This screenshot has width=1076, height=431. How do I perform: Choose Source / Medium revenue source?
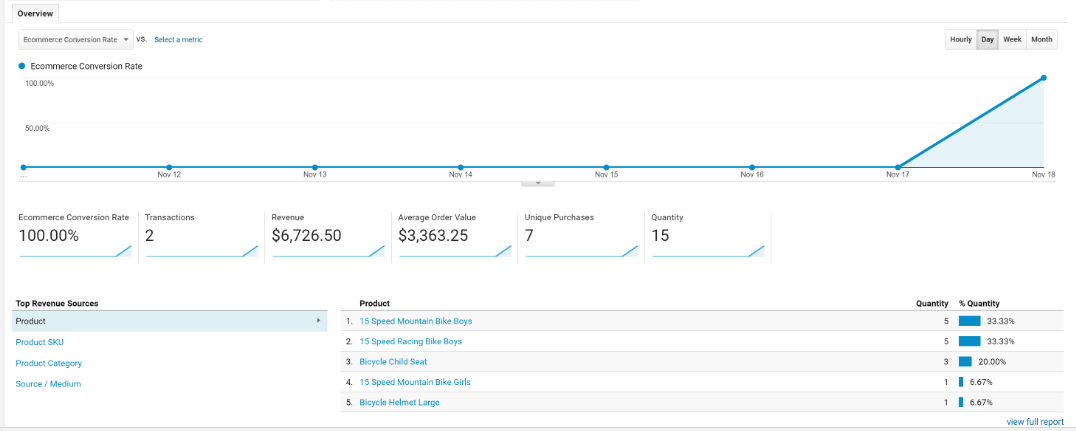click(x=48, y=384)
